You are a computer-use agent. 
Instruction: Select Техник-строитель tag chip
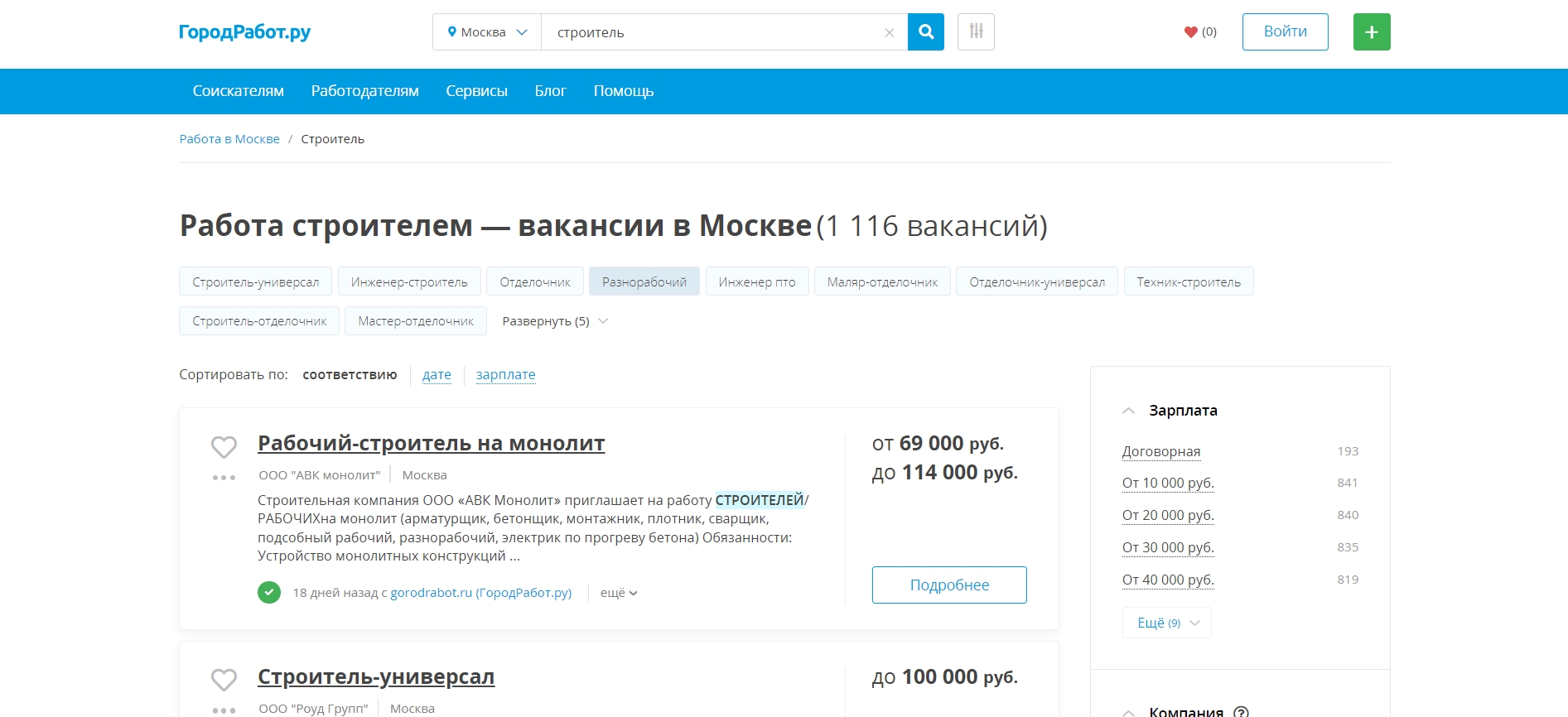(x=1189, y=282)
